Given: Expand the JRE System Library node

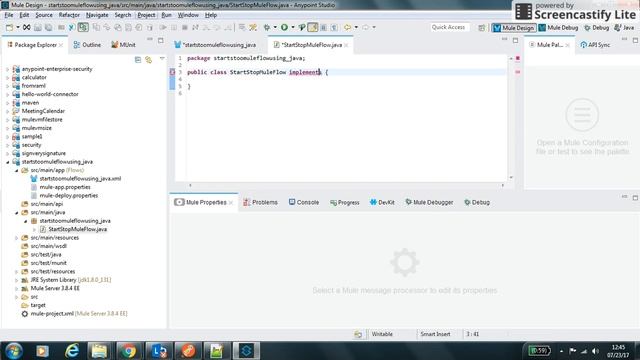Looking at the screenshot, I should pos(16,280).
